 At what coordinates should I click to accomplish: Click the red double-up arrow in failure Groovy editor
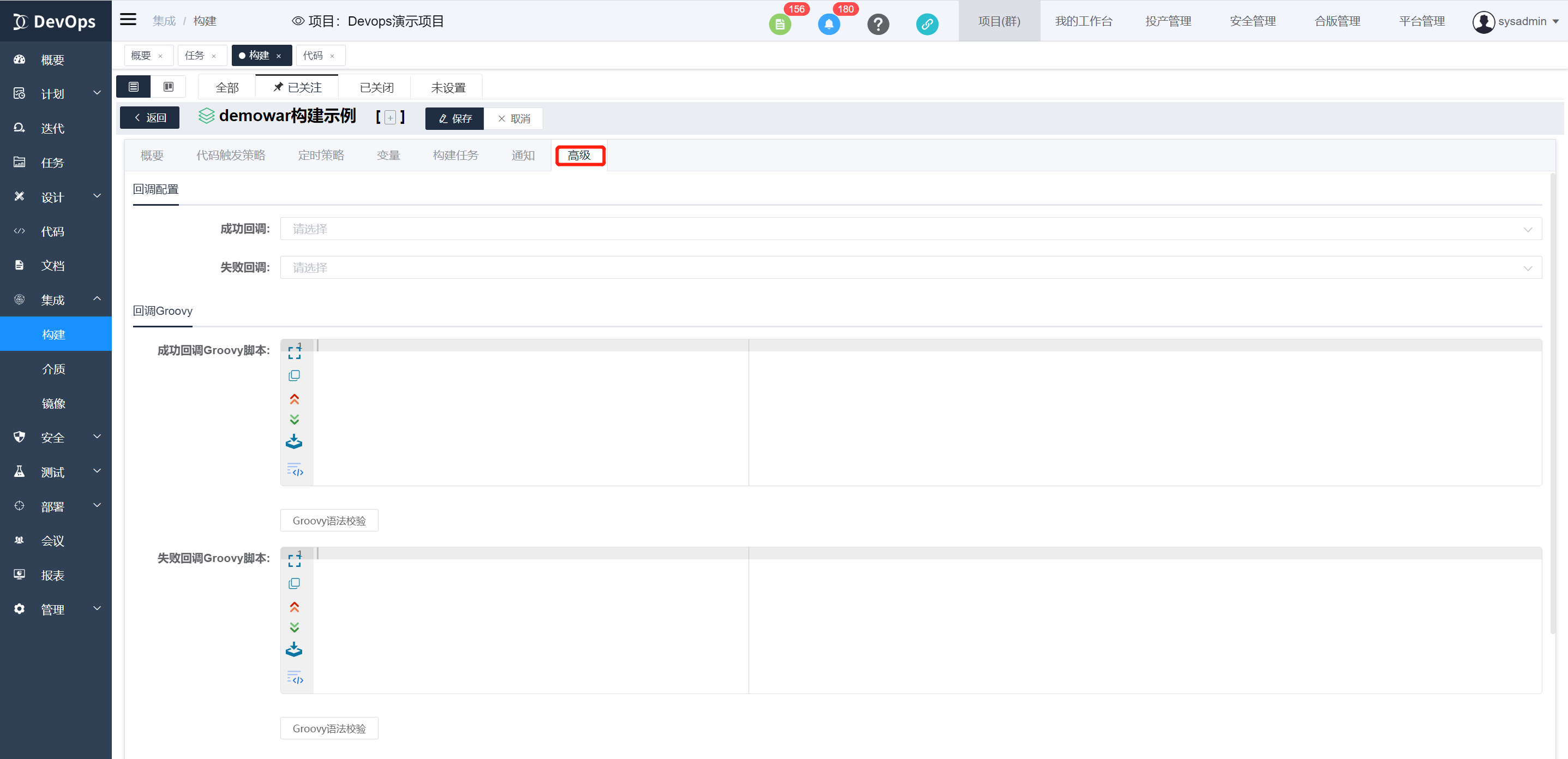(294, 607)
